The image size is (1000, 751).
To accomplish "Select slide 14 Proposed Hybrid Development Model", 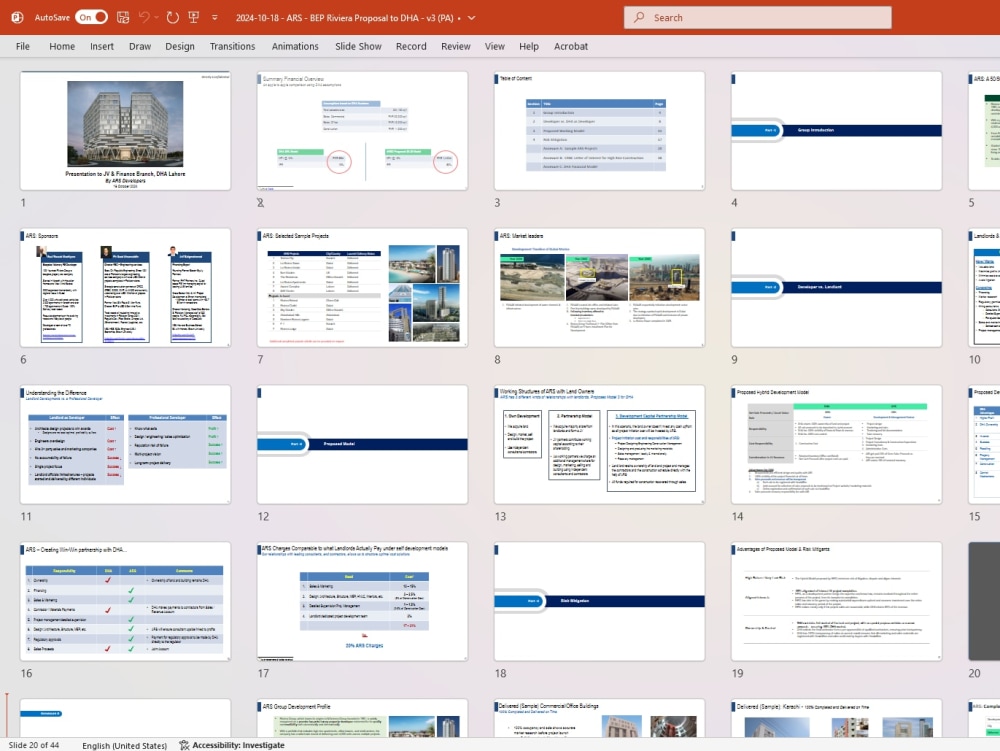I will tap(836, 444).
